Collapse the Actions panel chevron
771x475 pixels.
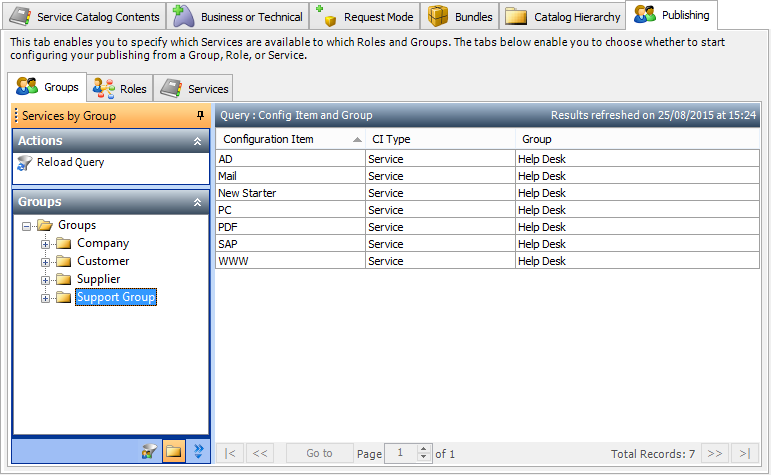click(x=197, y=141)
